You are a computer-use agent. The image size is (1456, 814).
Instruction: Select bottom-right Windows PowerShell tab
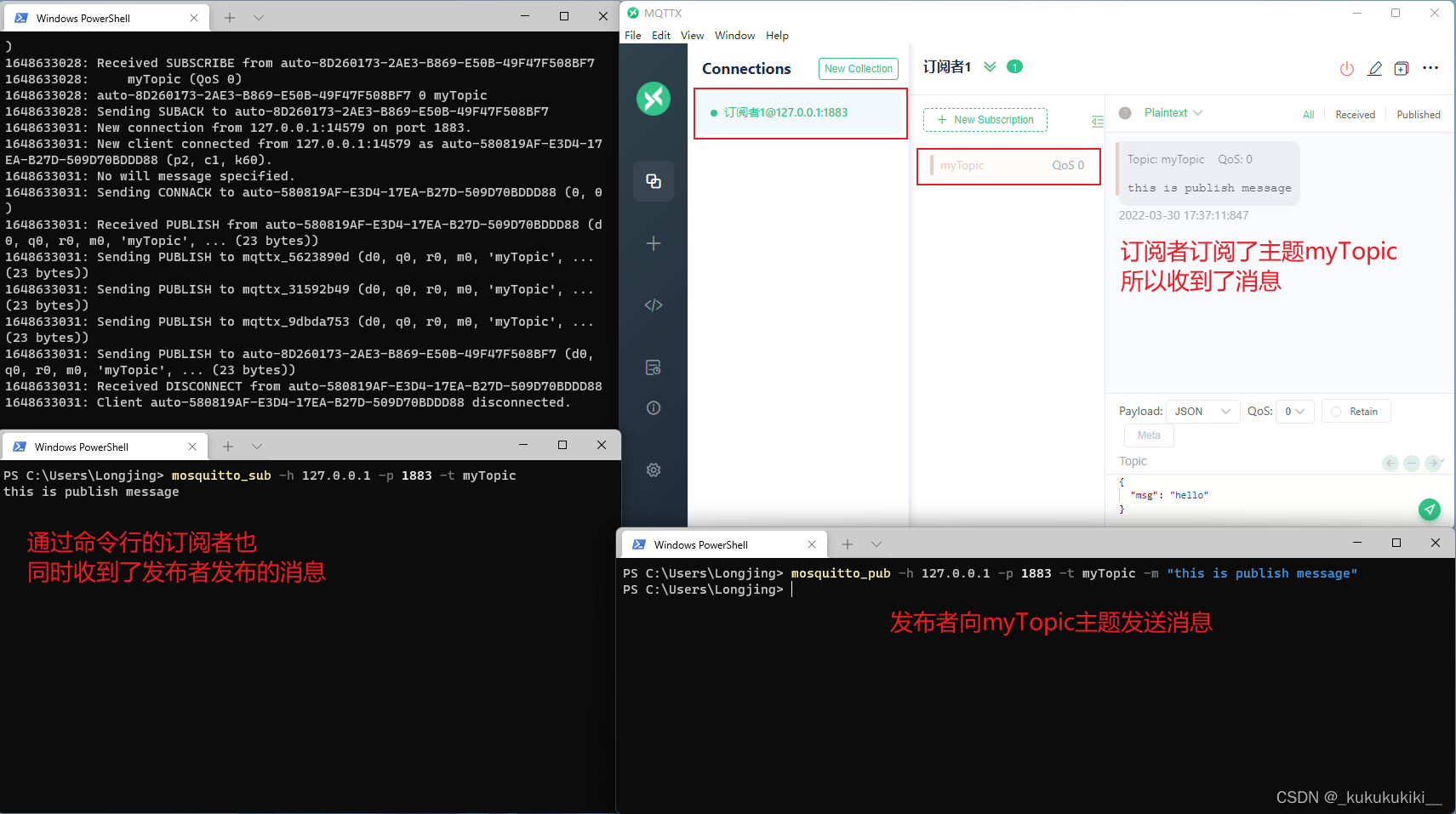pos(724,544)
